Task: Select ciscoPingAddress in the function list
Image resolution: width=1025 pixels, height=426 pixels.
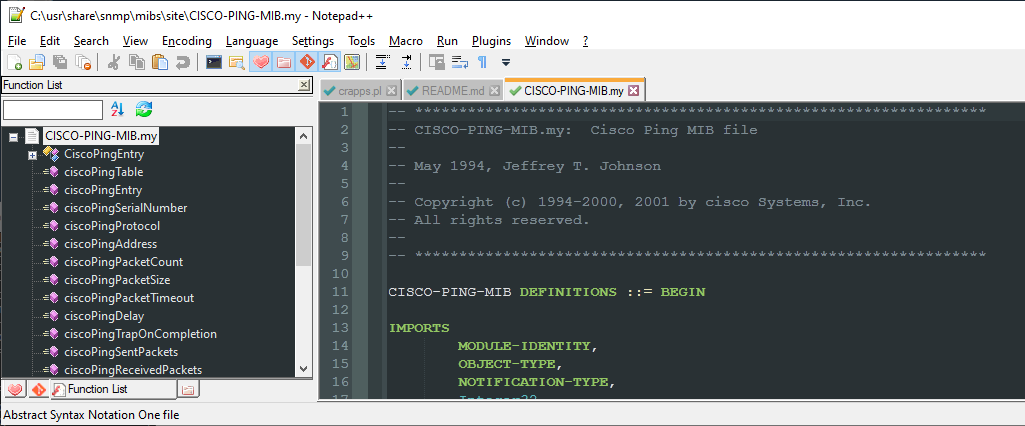Action: 110,244
